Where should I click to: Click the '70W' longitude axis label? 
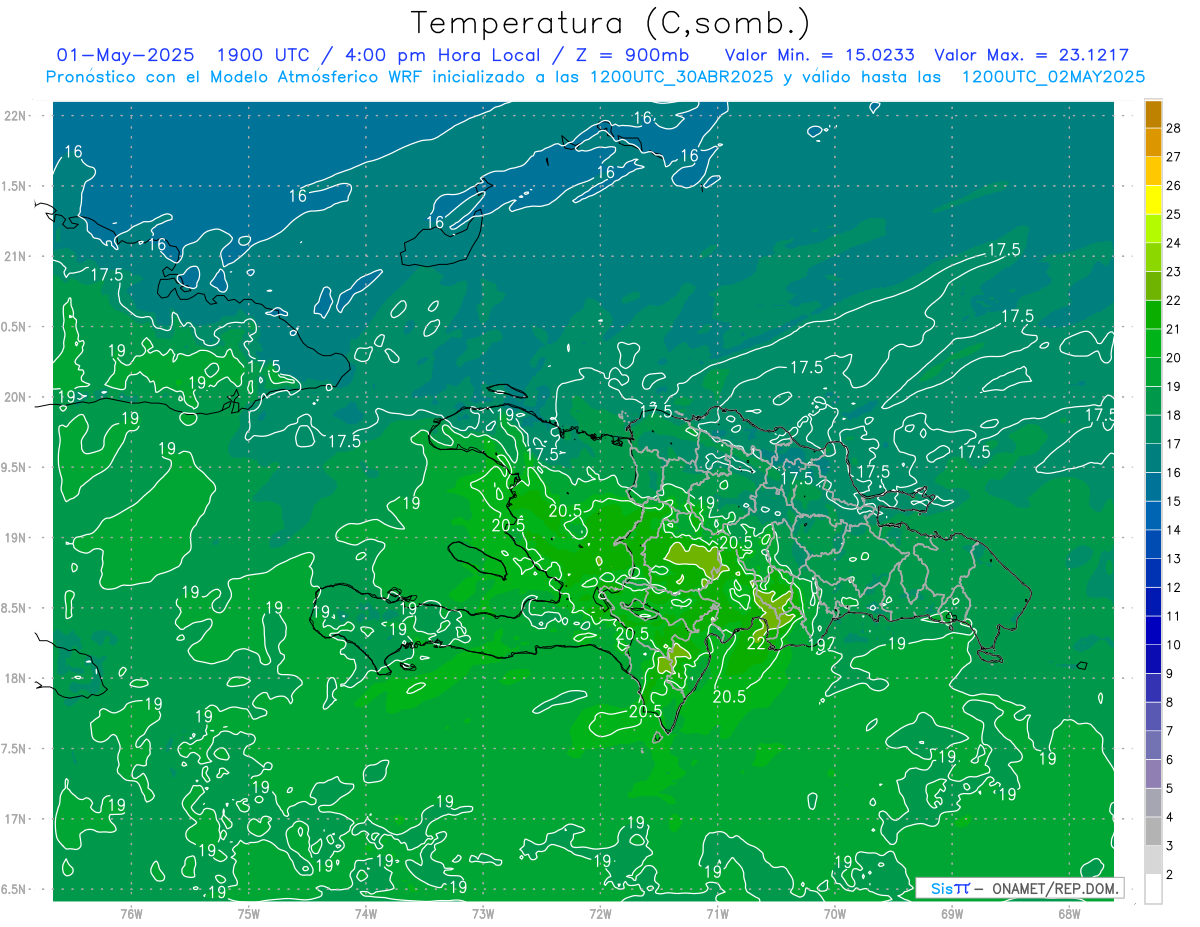pos(835,914)
